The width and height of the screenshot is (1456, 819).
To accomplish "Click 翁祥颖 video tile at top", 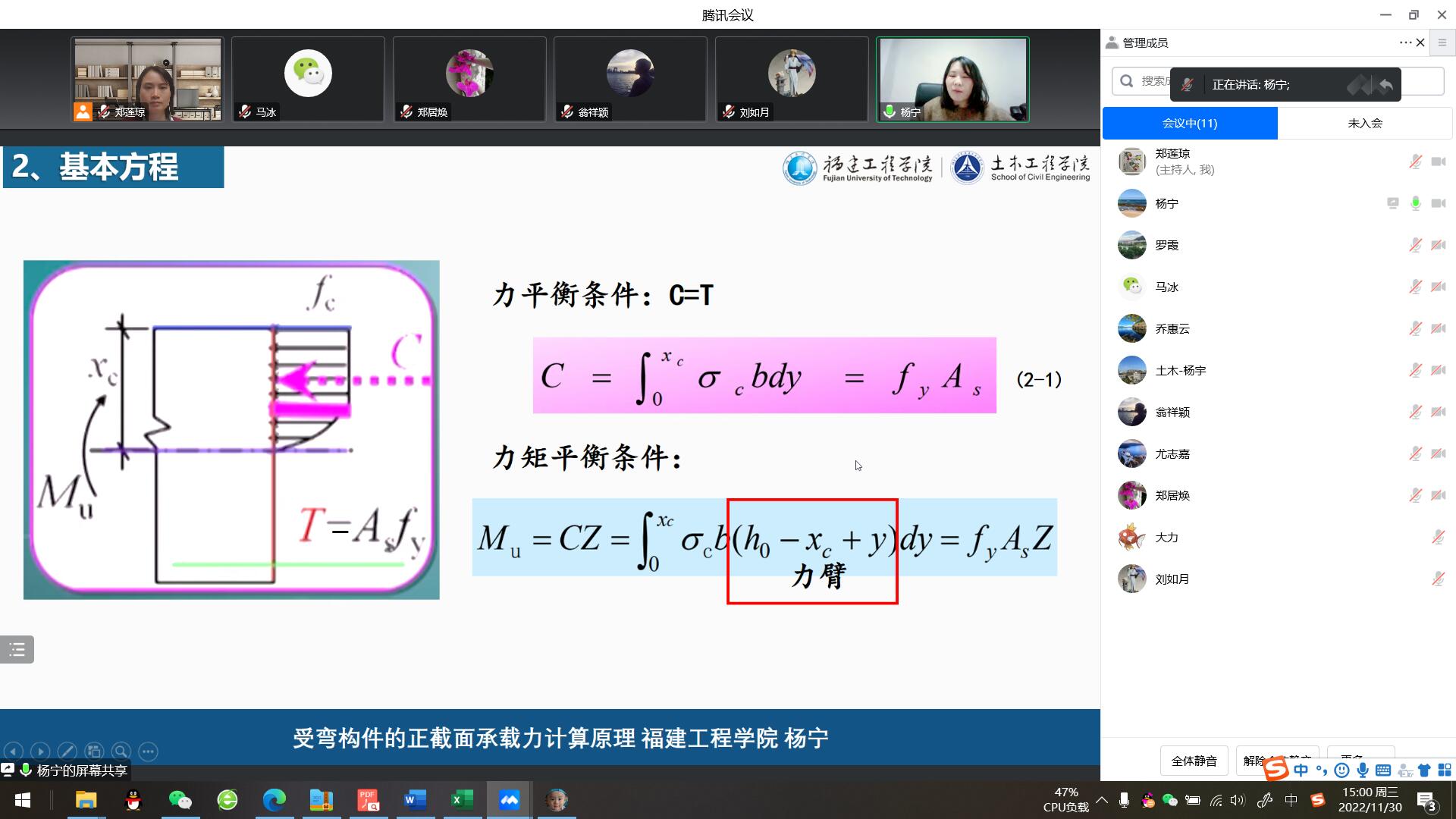I will pos(630,79).
